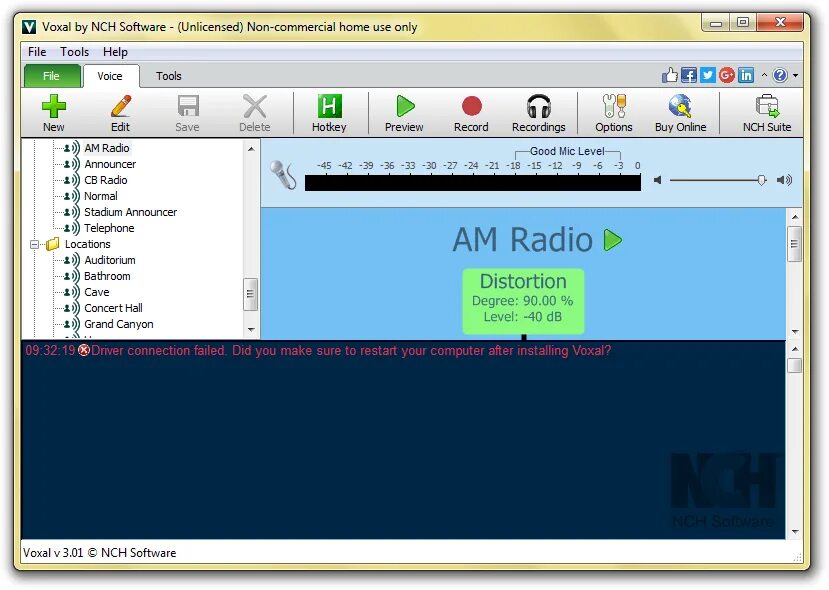Open the help dropdown arrow
829x590 pixels.
tap(795, 76)
